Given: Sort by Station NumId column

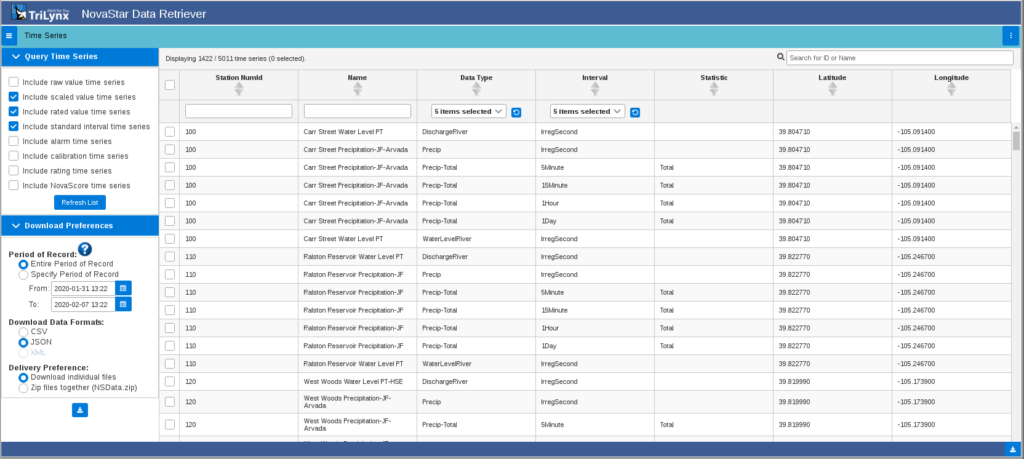Looking at the screenshot, I should (238, 89).
